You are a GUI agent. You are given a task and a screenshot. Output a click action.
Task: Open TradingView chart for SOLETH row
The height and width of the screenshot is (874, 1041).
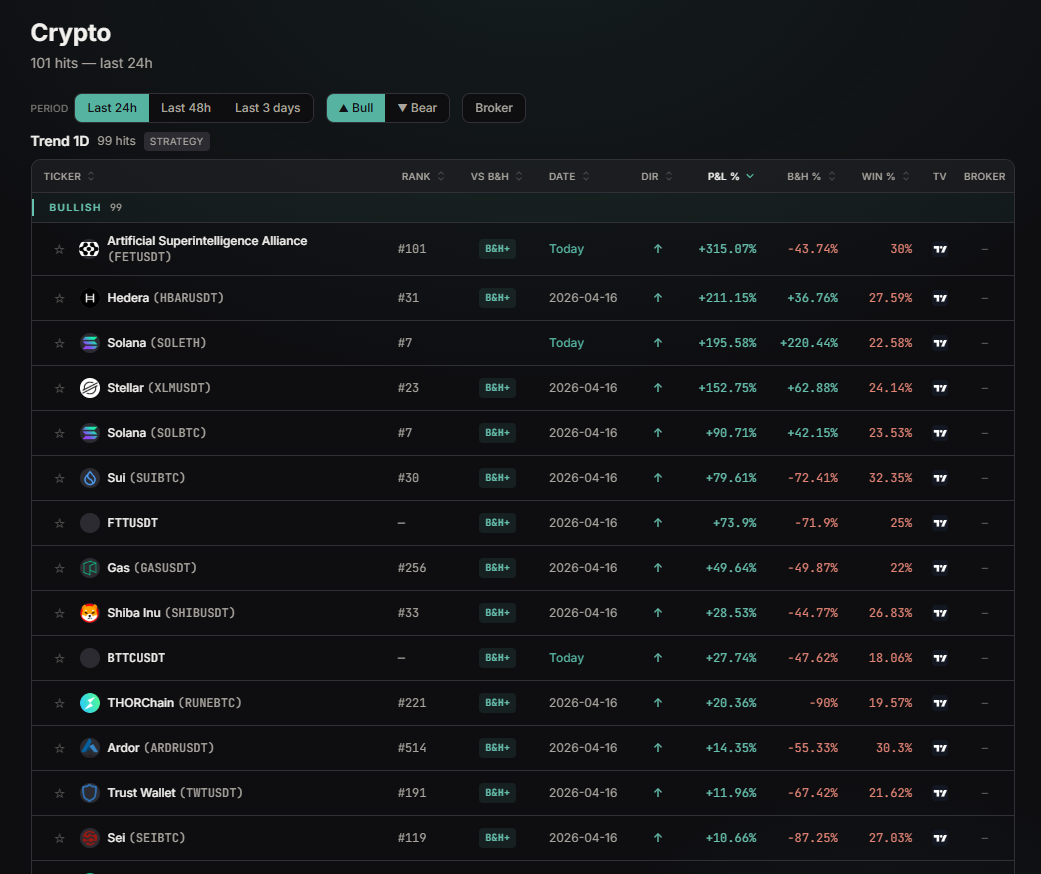[939, 343]
